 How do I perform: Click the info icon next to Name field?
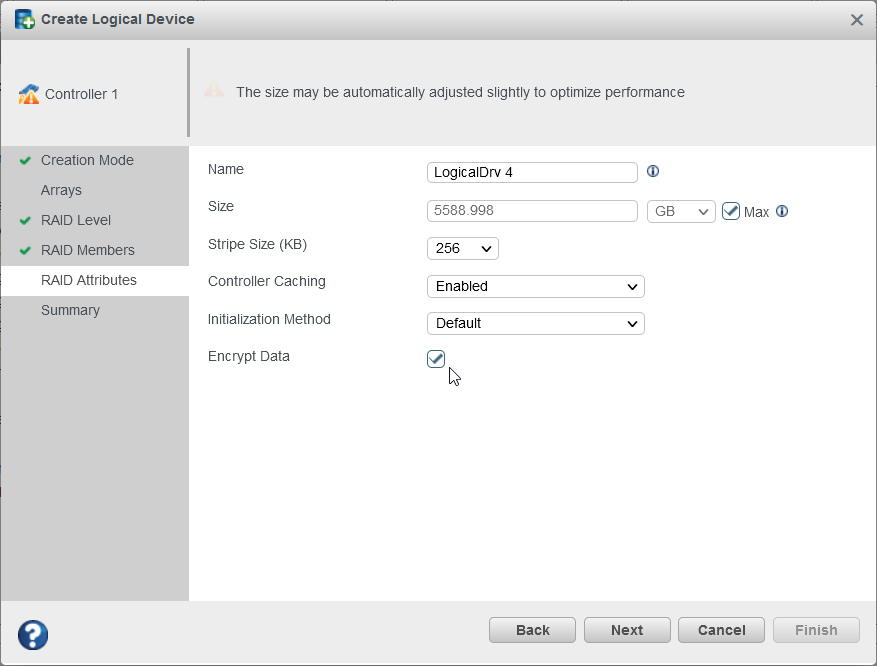point(652,172)
